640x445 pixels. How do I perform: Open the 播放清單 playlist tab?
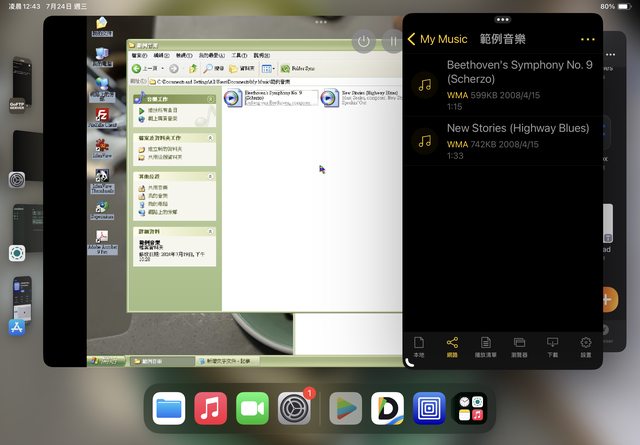point(485,346)
